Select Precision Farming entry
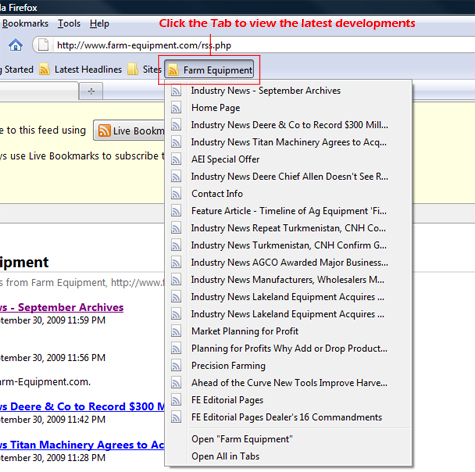The image size is (475, 472). [289, 366]
